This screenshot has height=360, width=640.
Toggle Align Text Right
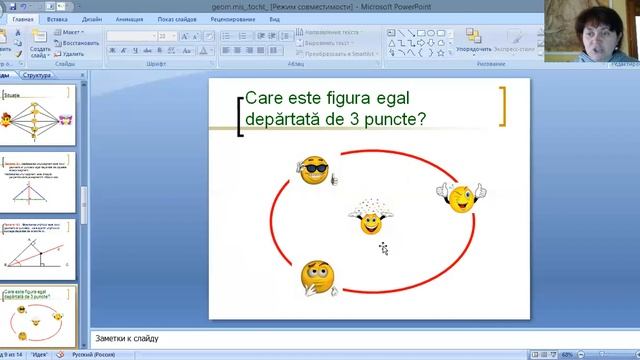point(249,51)
